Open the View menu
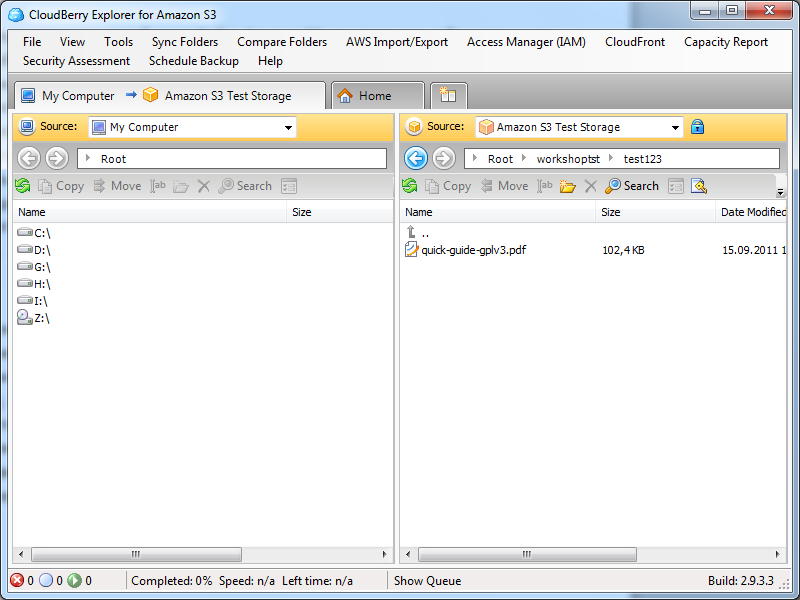Viewport: 800px width, 600px height. tap(72, 42)
